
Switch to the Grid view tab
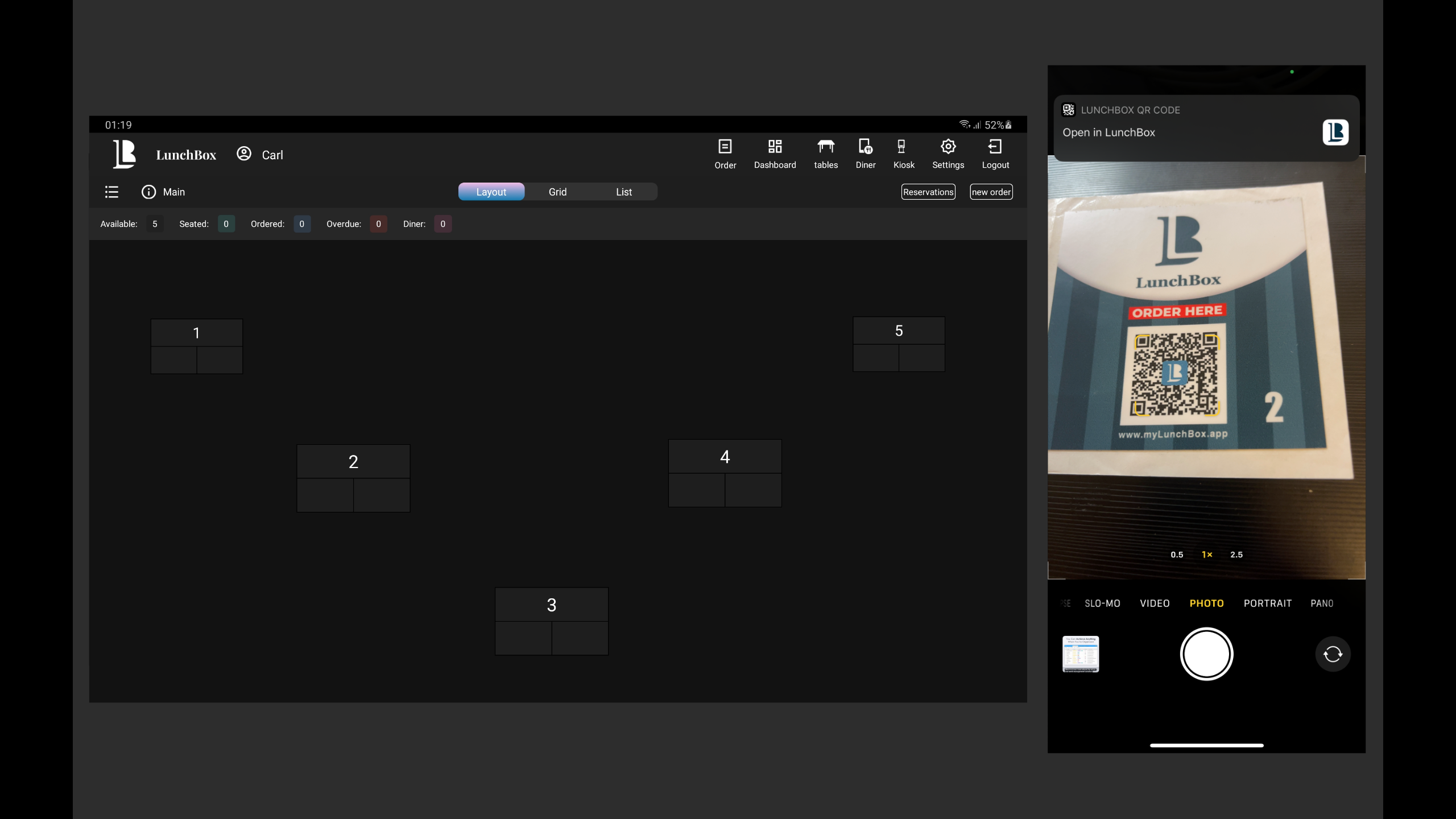pyautogui.click(x=557, y=192)
